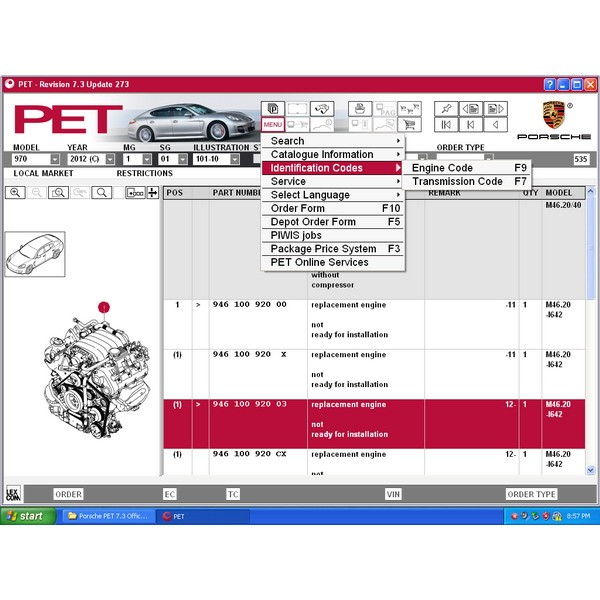Viewport: 600px width, 600px height.
Task: Click red position marker 1 on engine
Action: coord(104,307)
